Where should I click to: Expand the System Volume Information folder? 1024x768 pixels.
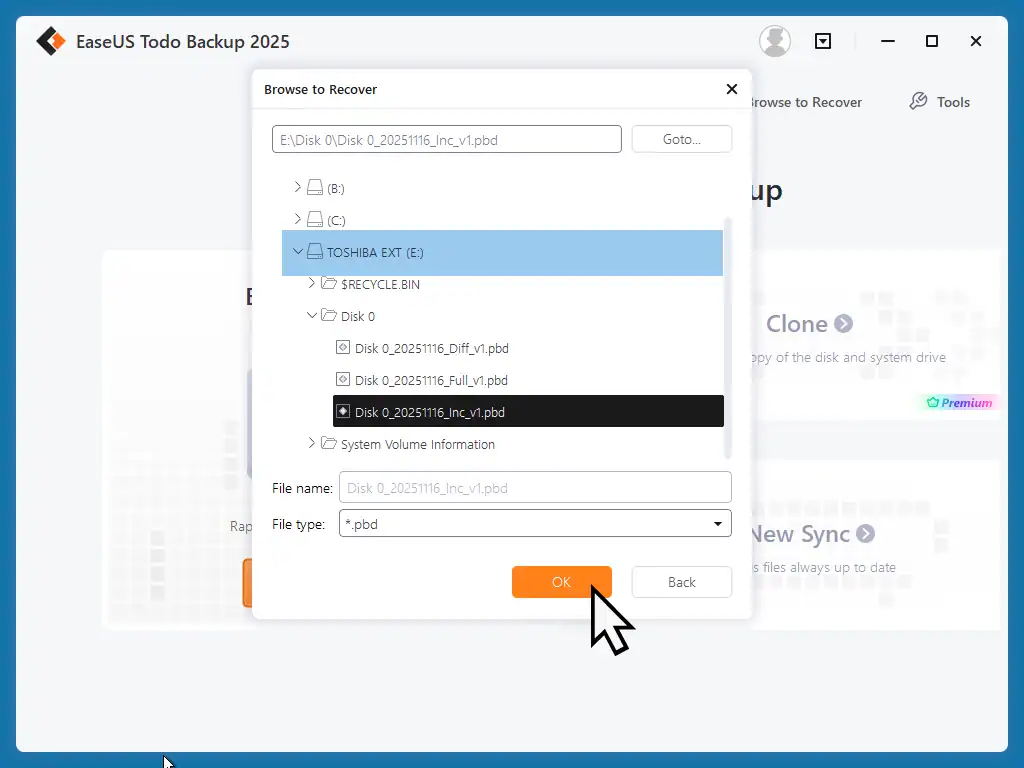311,444
